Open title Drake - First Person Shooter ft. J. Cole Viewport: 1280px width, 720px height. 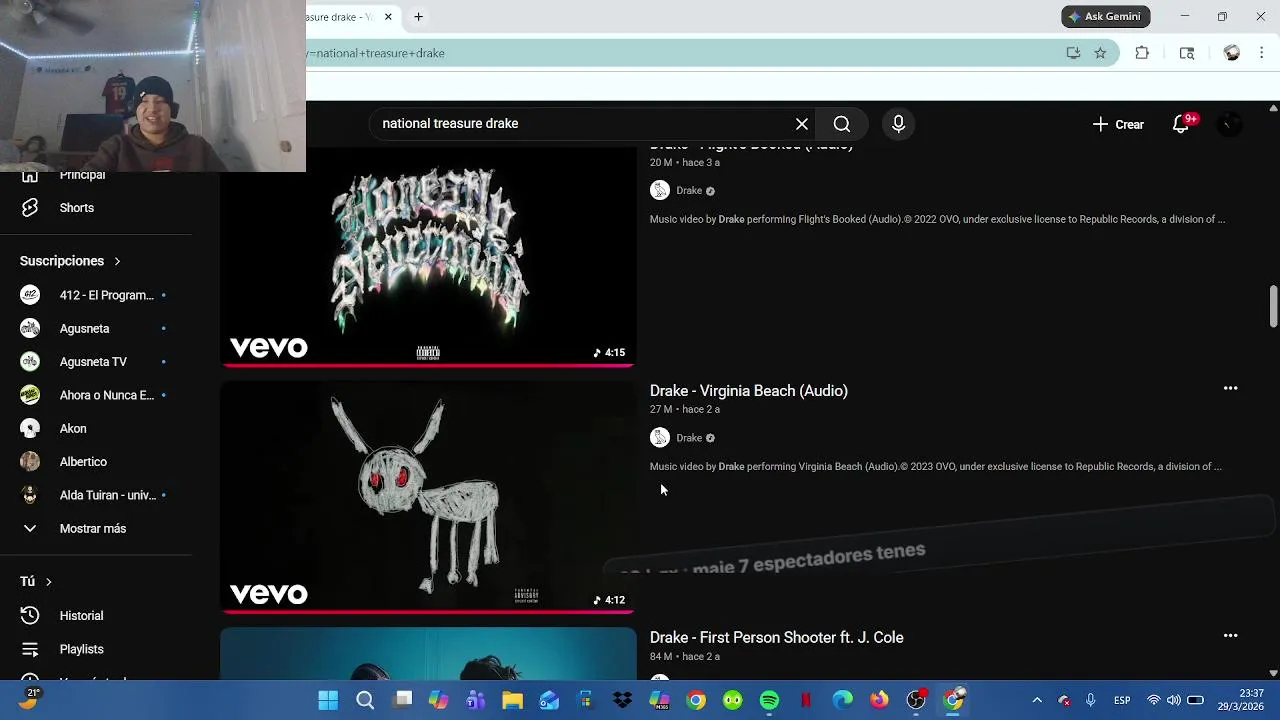click(x=777, y=638)
